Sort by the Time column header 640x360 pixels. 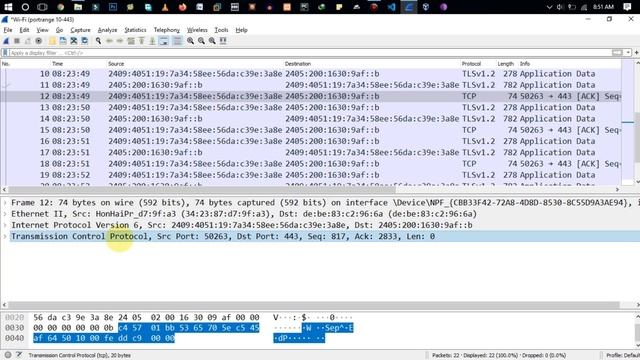[58, 64]
